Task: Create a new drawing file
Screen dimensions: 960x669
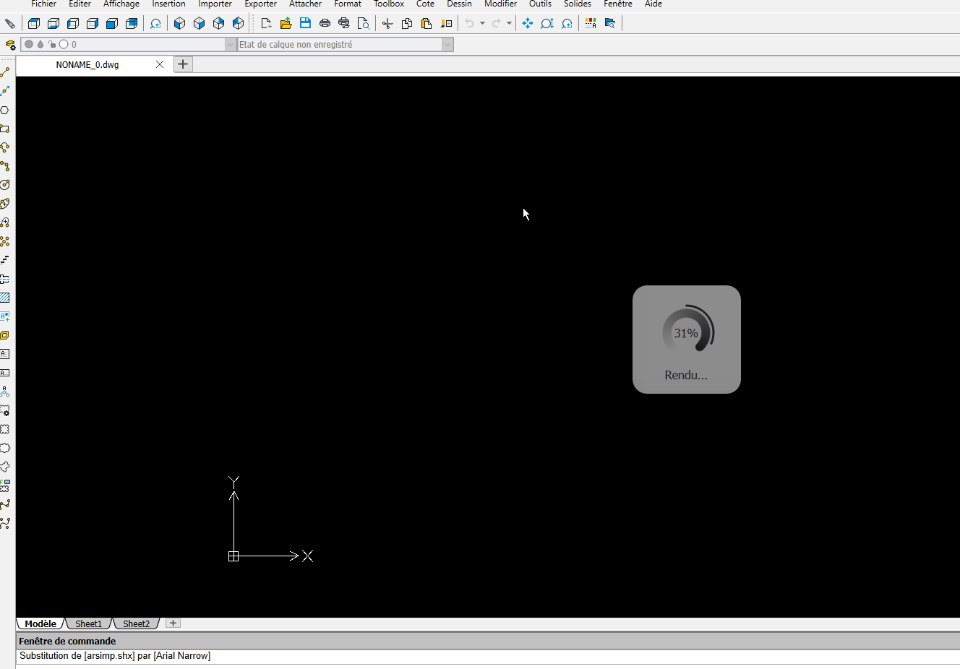Action: [266, 24]
